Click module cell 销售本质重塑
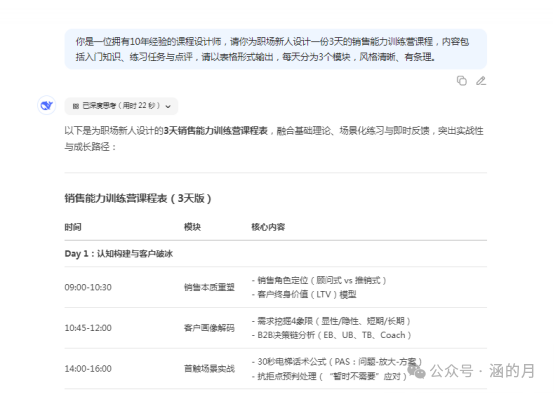Viewport: 554px width, 393px height. pos(209,287)
